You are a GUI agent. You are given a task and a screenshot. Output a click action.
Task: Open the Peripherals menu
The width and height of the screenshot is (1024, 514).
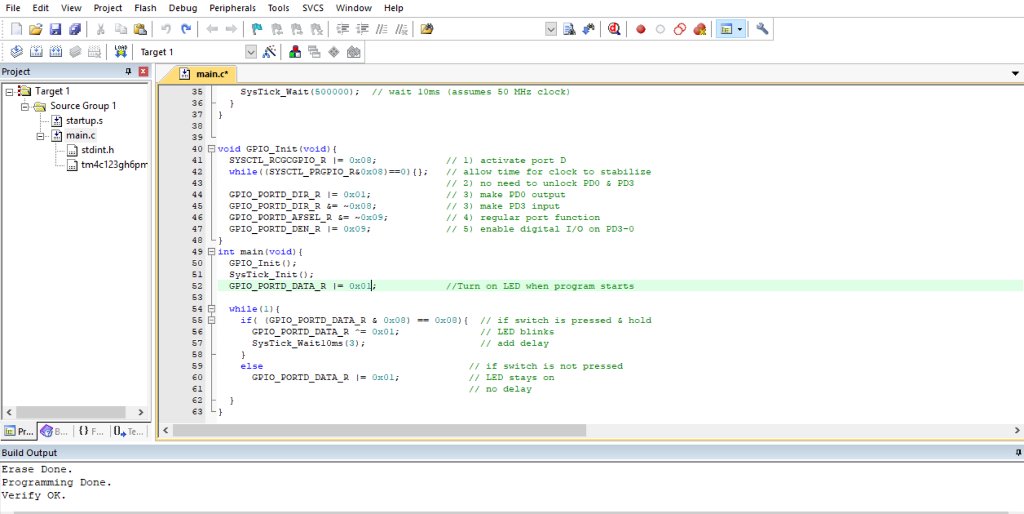point(232,8)
